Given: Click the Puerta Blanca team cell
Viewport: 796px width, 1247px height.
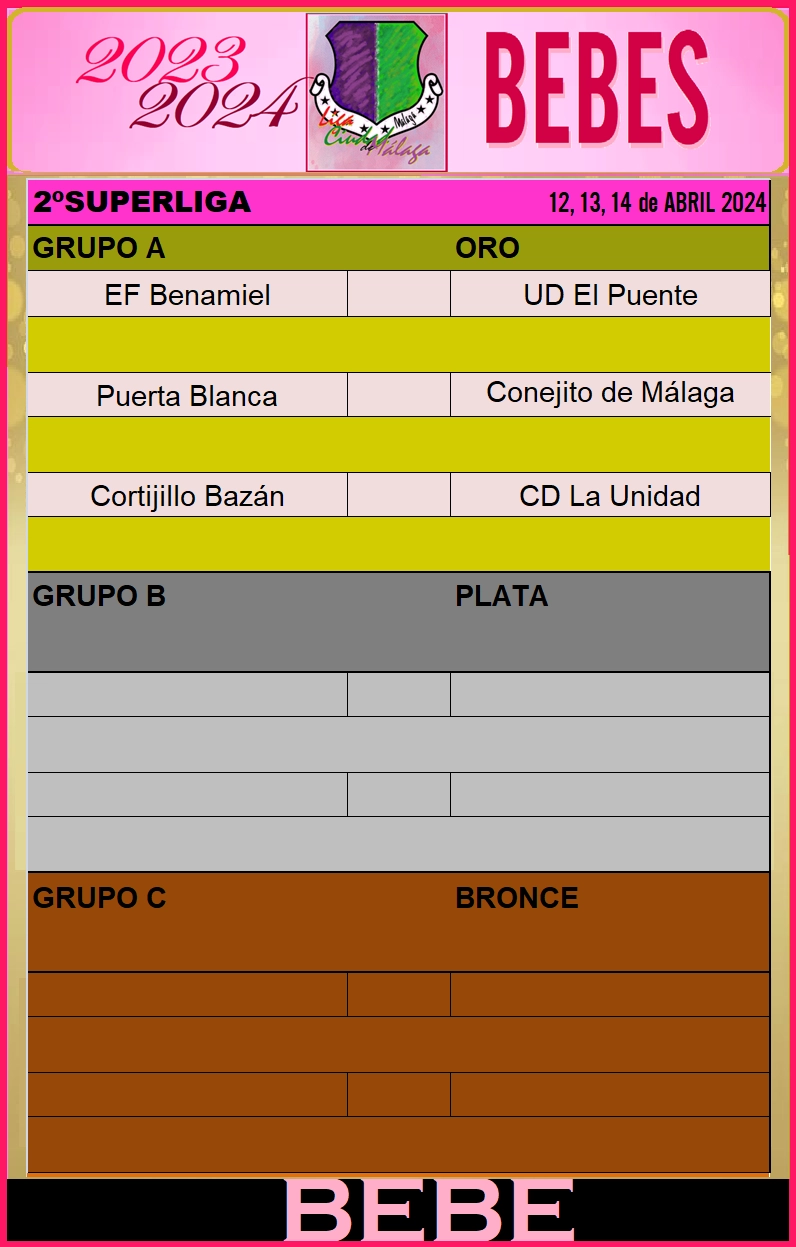Looking at the screenshot, I should [x=187, y=395].
